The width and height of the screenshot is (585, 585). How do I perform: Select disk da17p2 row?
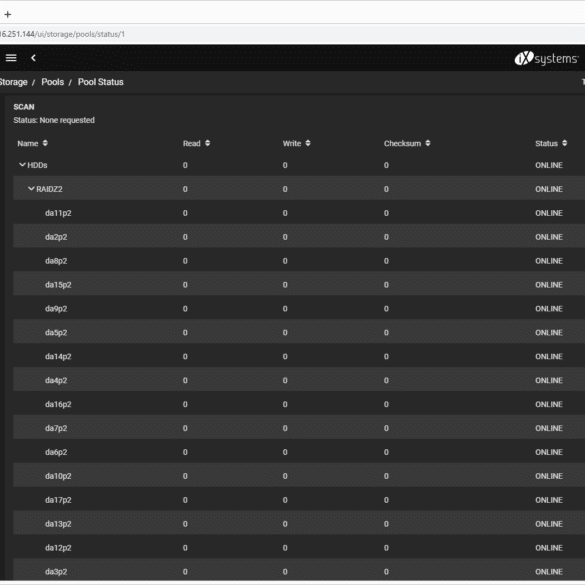[299, 500]
